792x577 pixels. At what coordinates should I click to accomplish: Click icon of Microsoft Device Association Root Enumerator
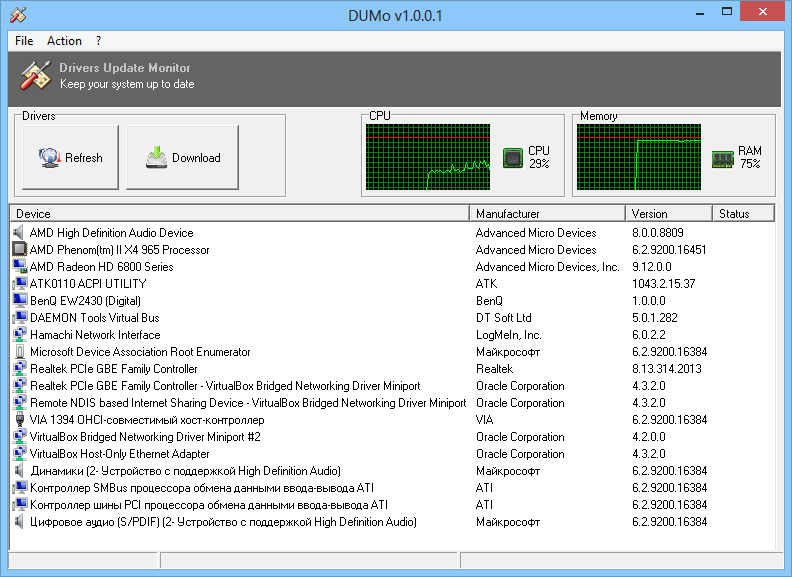click(x=19, y=352)
